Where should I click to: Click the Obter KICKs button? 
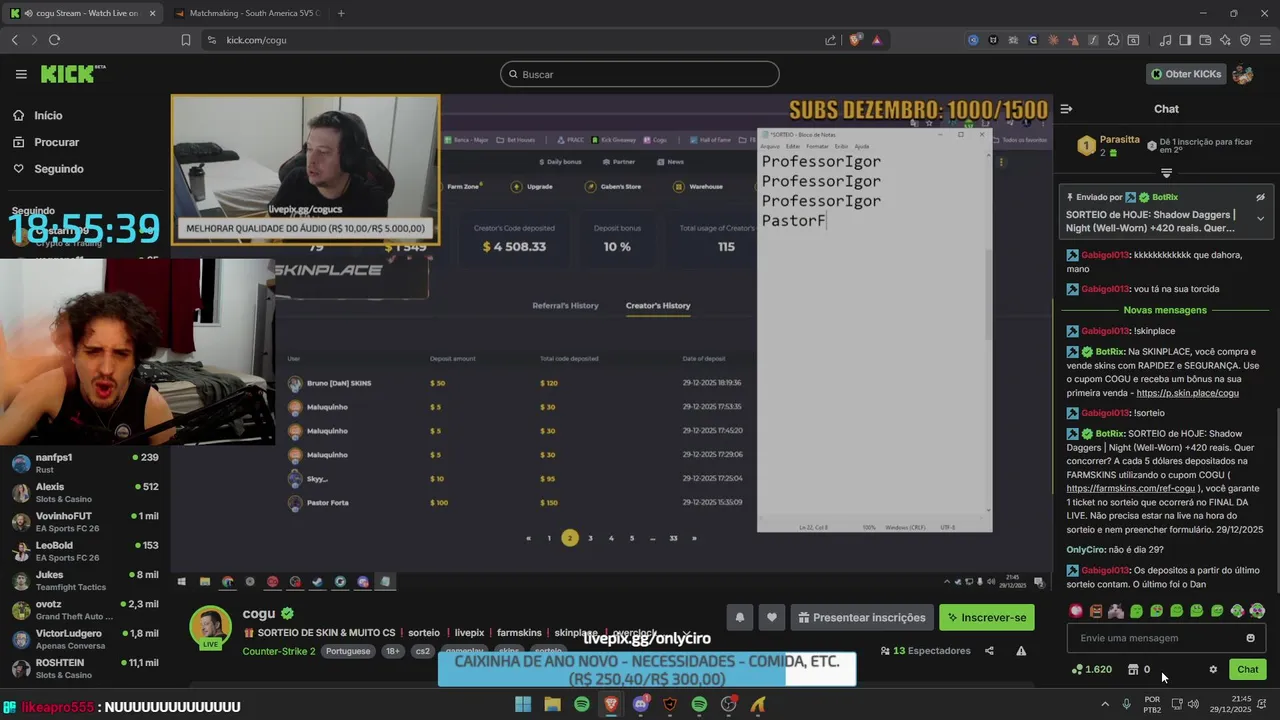pos(1185,74)
